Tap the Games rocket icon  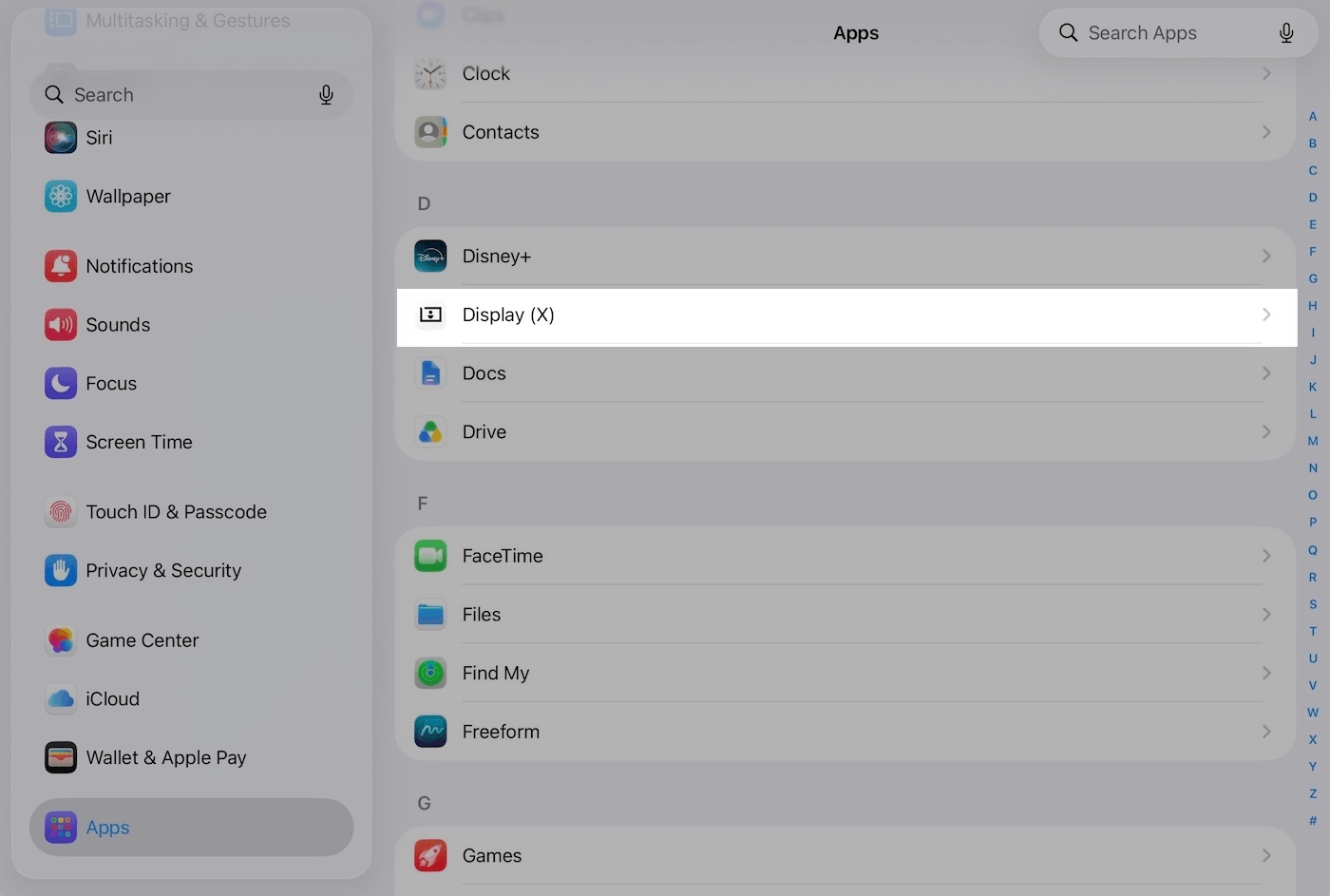pos(430,856)
